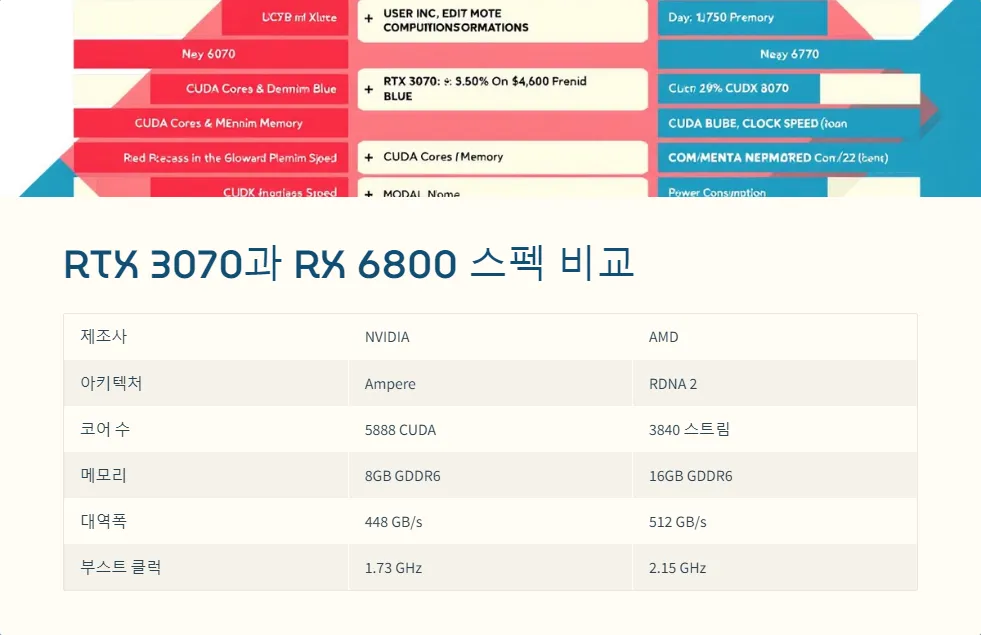Click the 아키텍처 row label
The image size is (981, 635).
111,383
